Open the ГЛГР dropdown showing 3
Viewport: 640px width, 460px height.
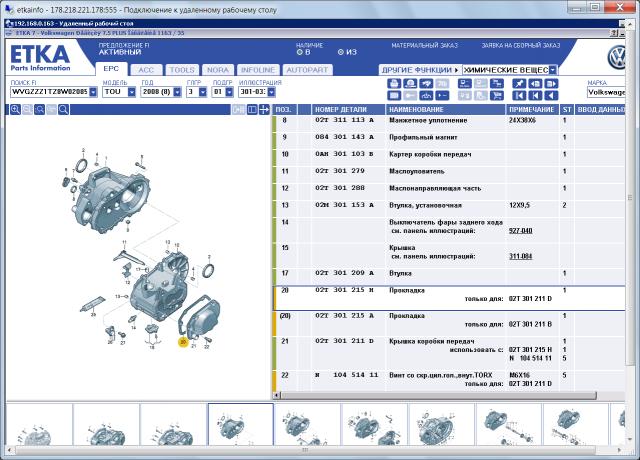click(203, 92)
